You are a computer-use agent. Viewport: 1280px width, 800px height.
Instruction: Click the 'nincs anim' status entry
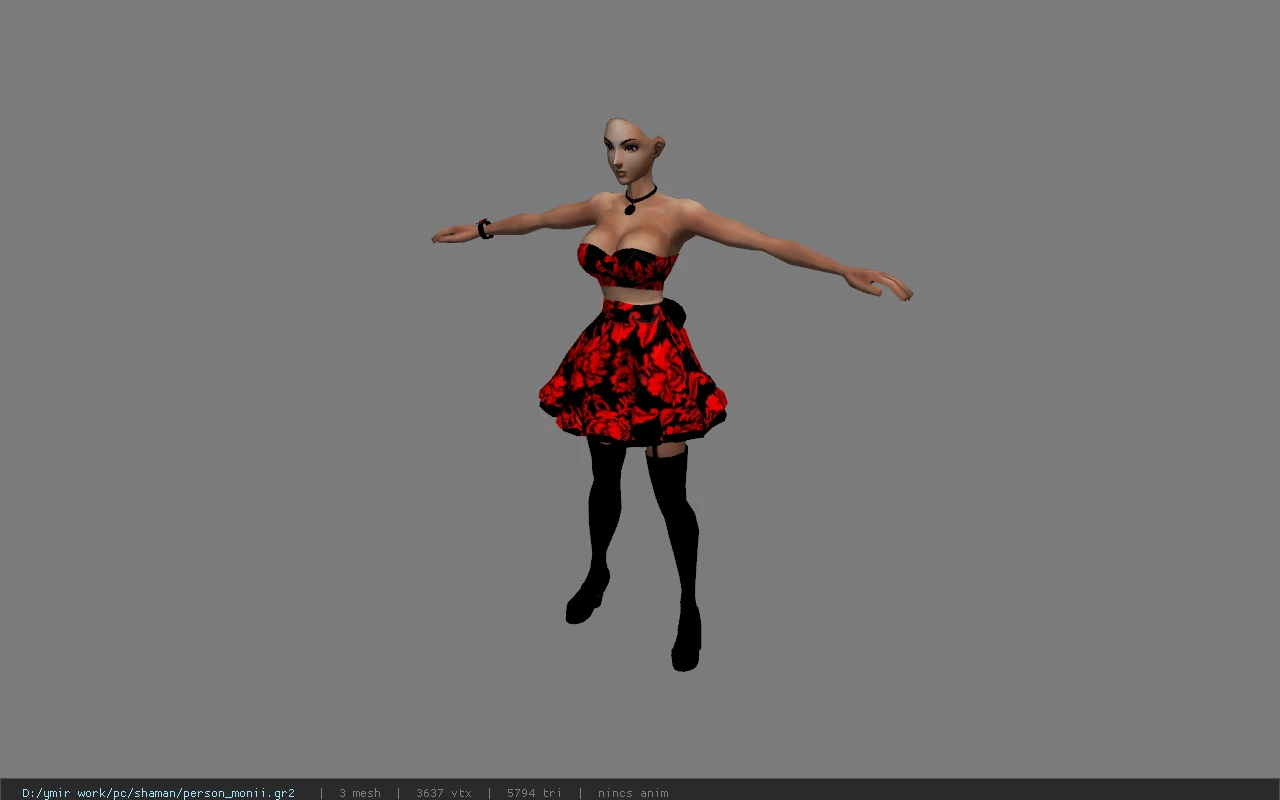(633, 793)
